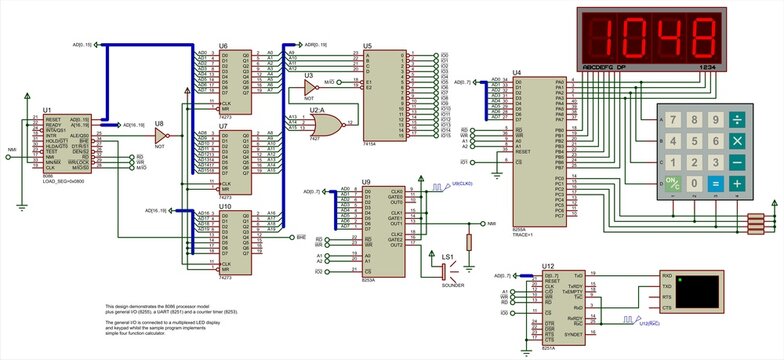Click the 7 key on the keypad

(674, 120)
